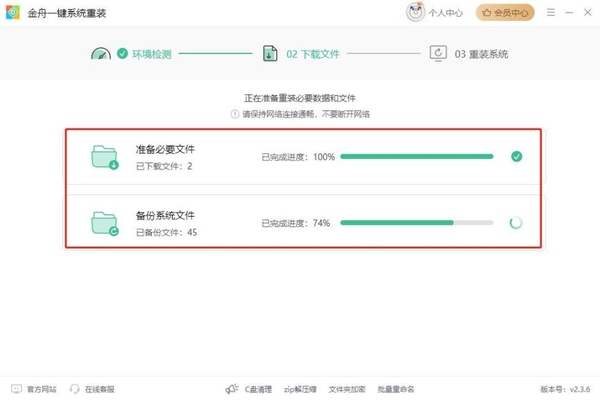The width and height of the screenshot is (600, 400).
Task: Click the loading spinner for 备份系统文件
Action: click(x=516, y=223)
